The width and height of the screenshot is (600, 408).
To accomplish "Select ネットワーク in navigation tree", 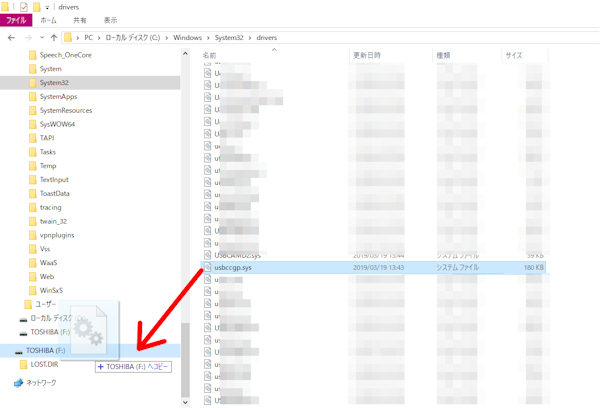I will pyautogui.click(x=41, y=382).
